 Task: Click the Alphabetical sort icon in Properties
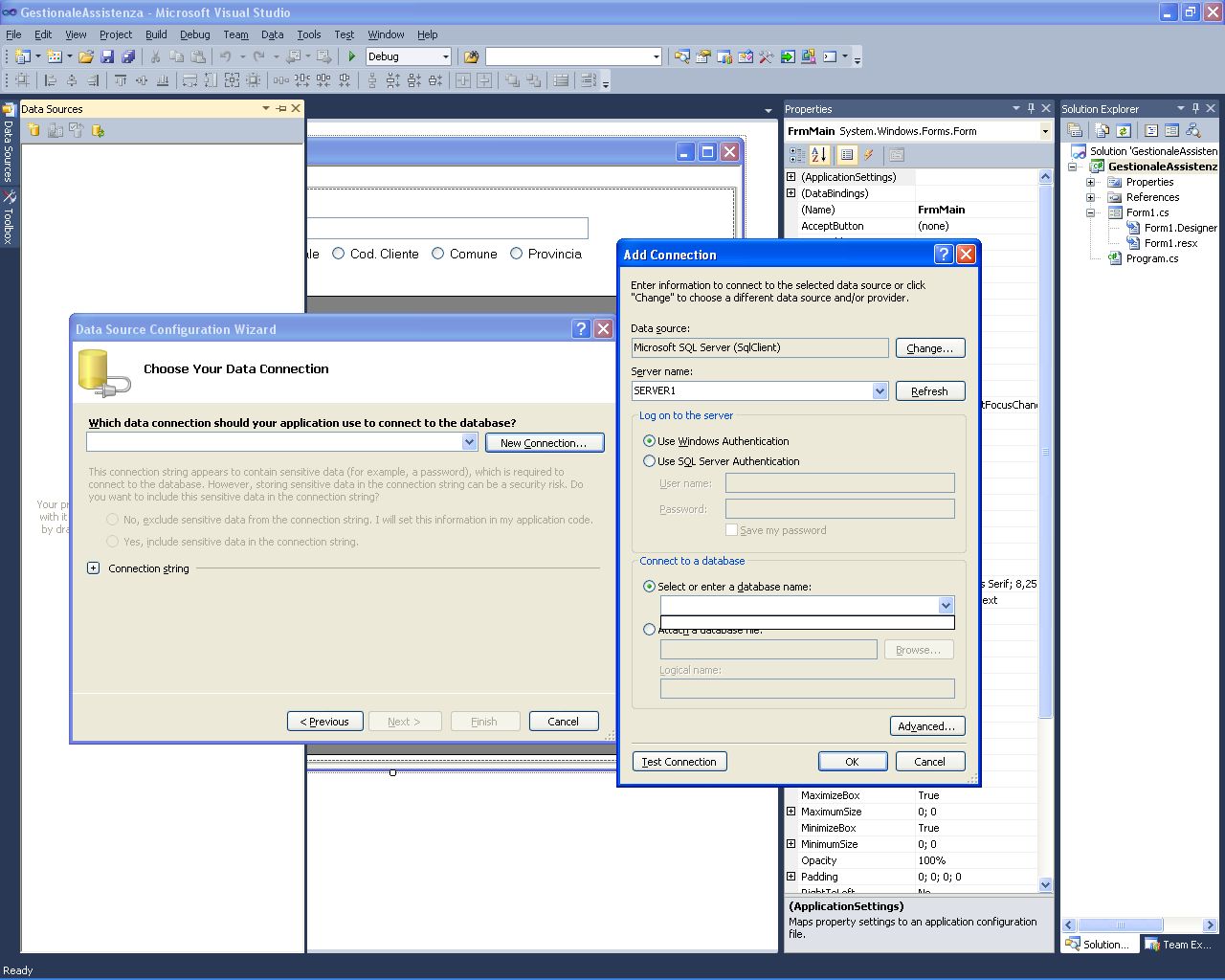tap(819, 154)
